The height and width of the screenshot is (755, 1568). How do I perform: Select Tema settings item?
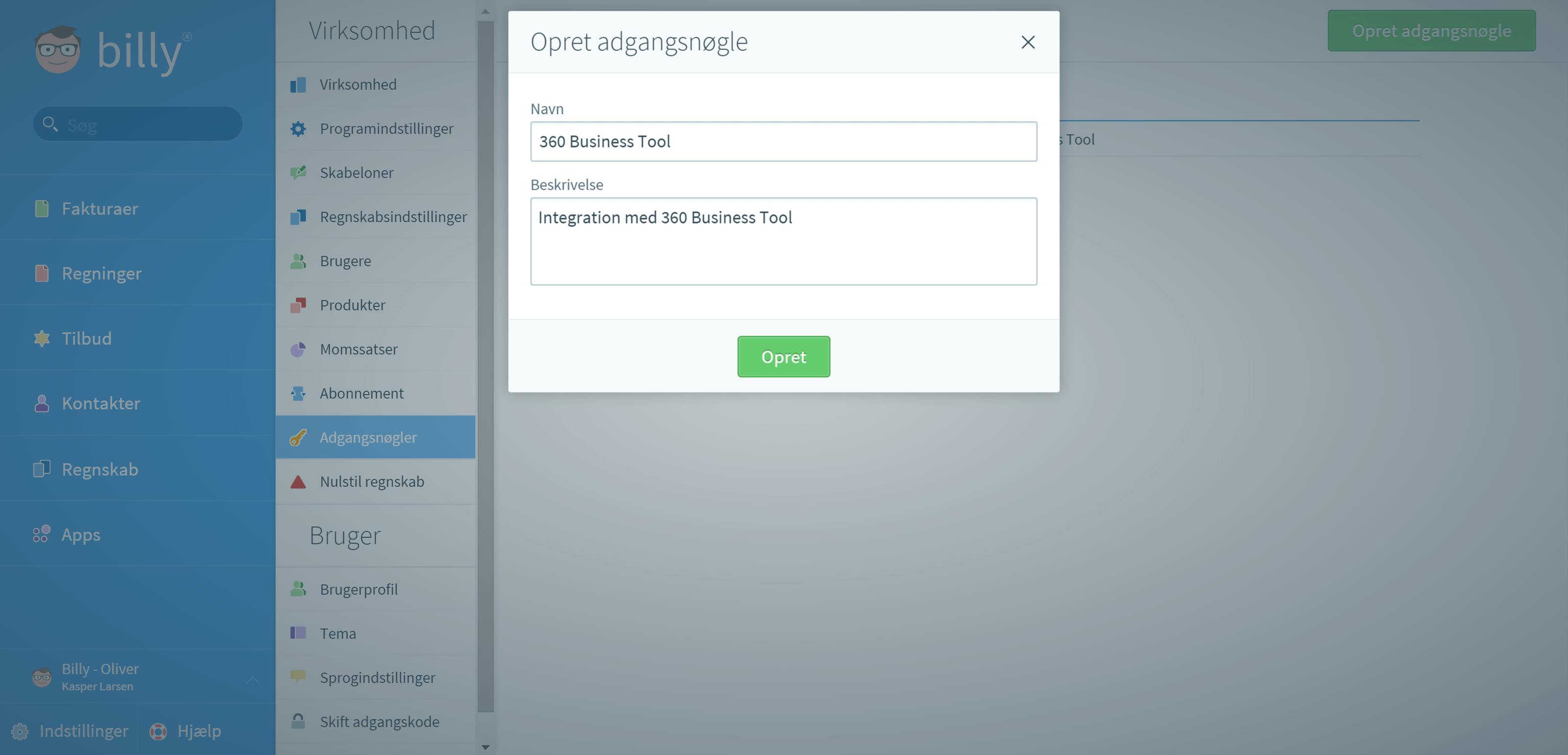(x=375, y=633)
